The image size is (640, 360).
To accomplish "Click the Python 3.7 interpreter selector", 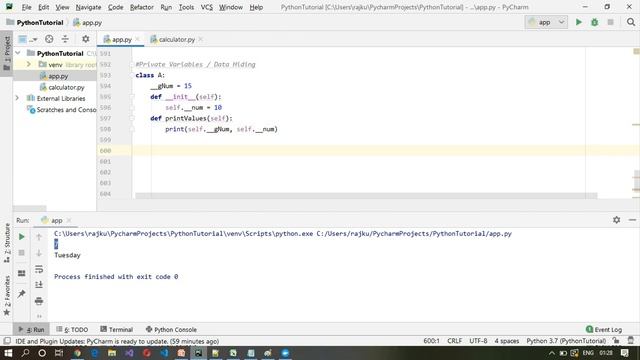I will click(566, 341).
